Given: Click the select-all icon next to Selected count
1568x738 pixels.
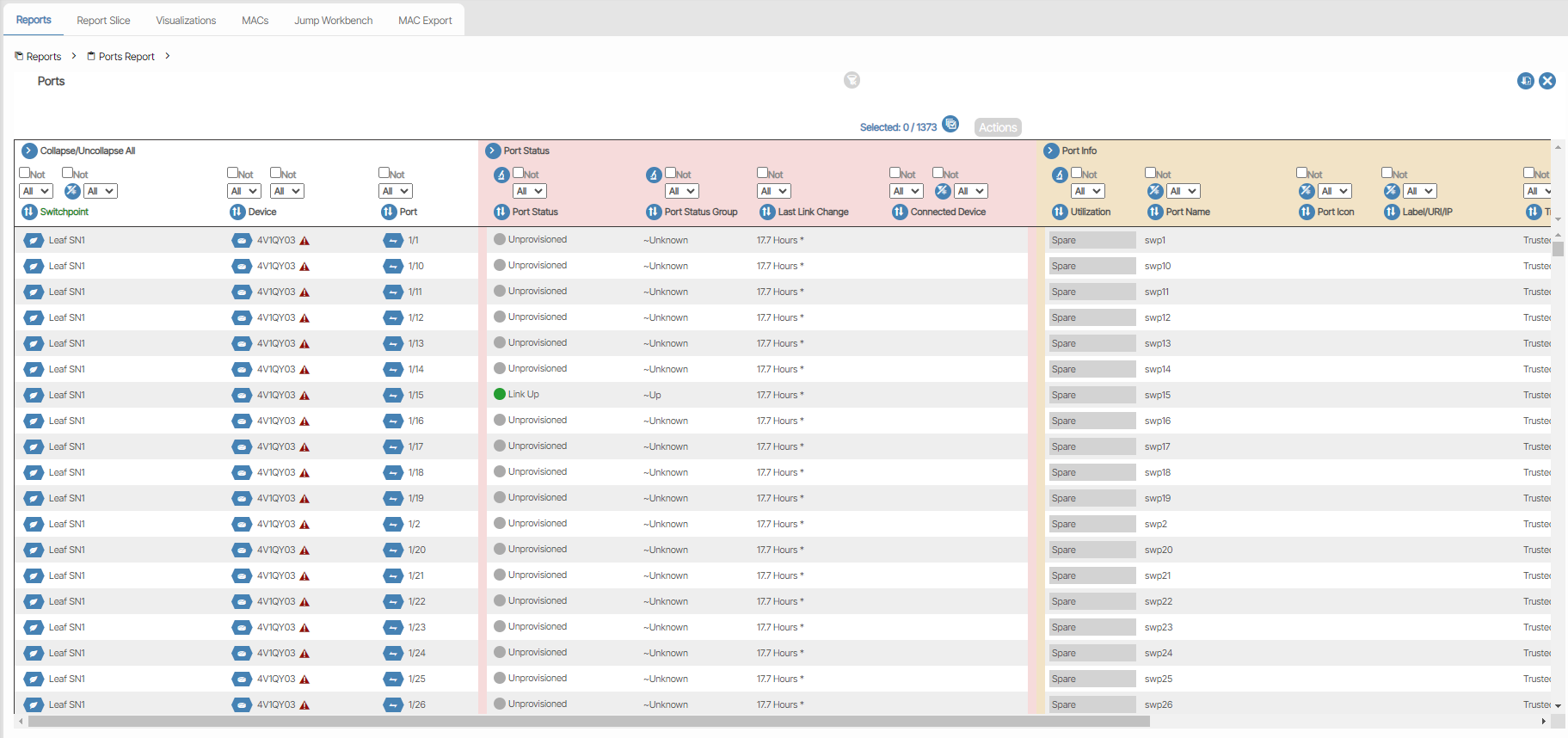Looking at the screenshot, I should [950, 124].
